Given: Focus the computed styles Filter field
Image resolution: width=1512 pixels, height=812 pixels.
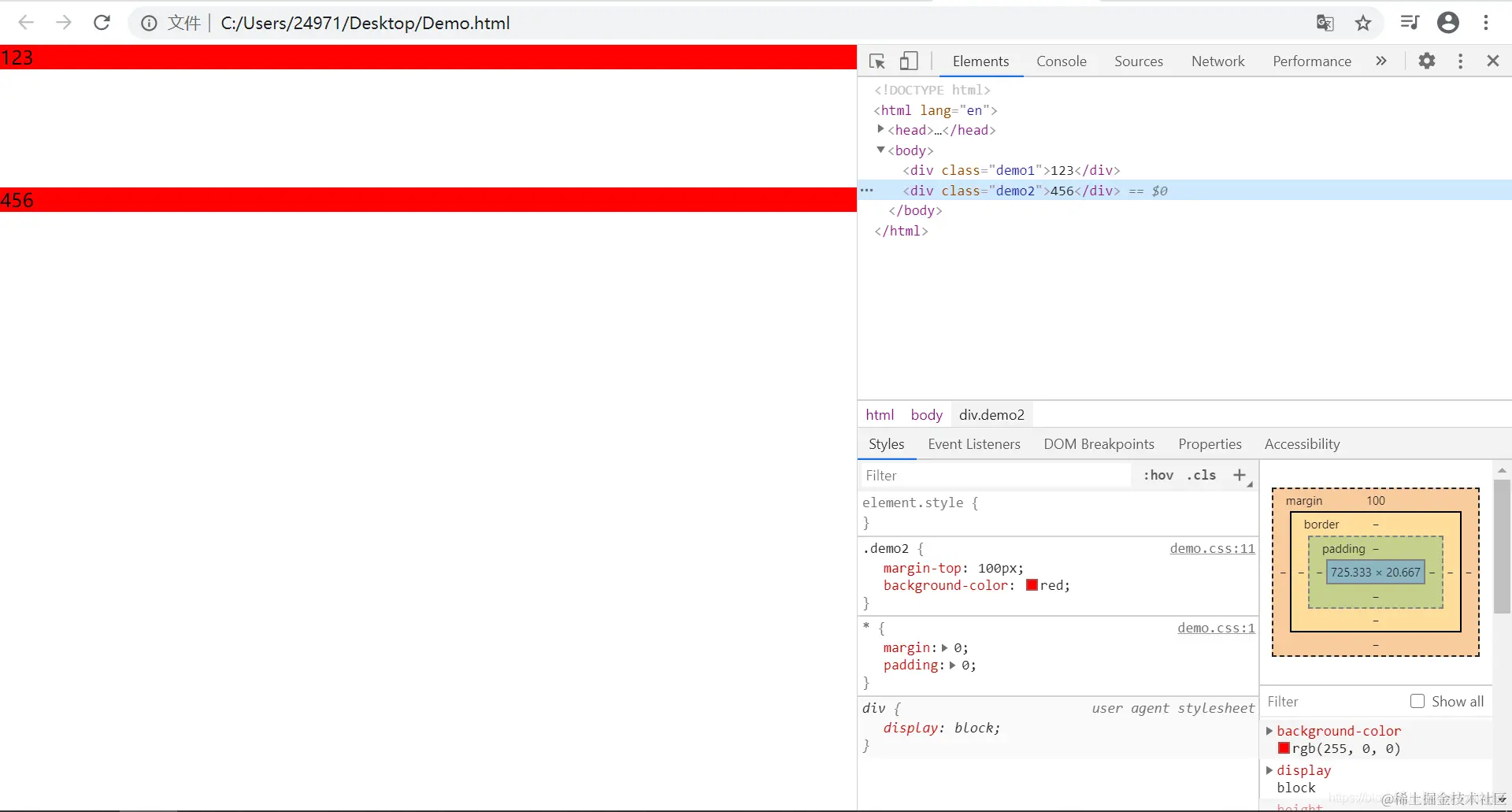Looking at the screenshot, I should coord(1332,702).
